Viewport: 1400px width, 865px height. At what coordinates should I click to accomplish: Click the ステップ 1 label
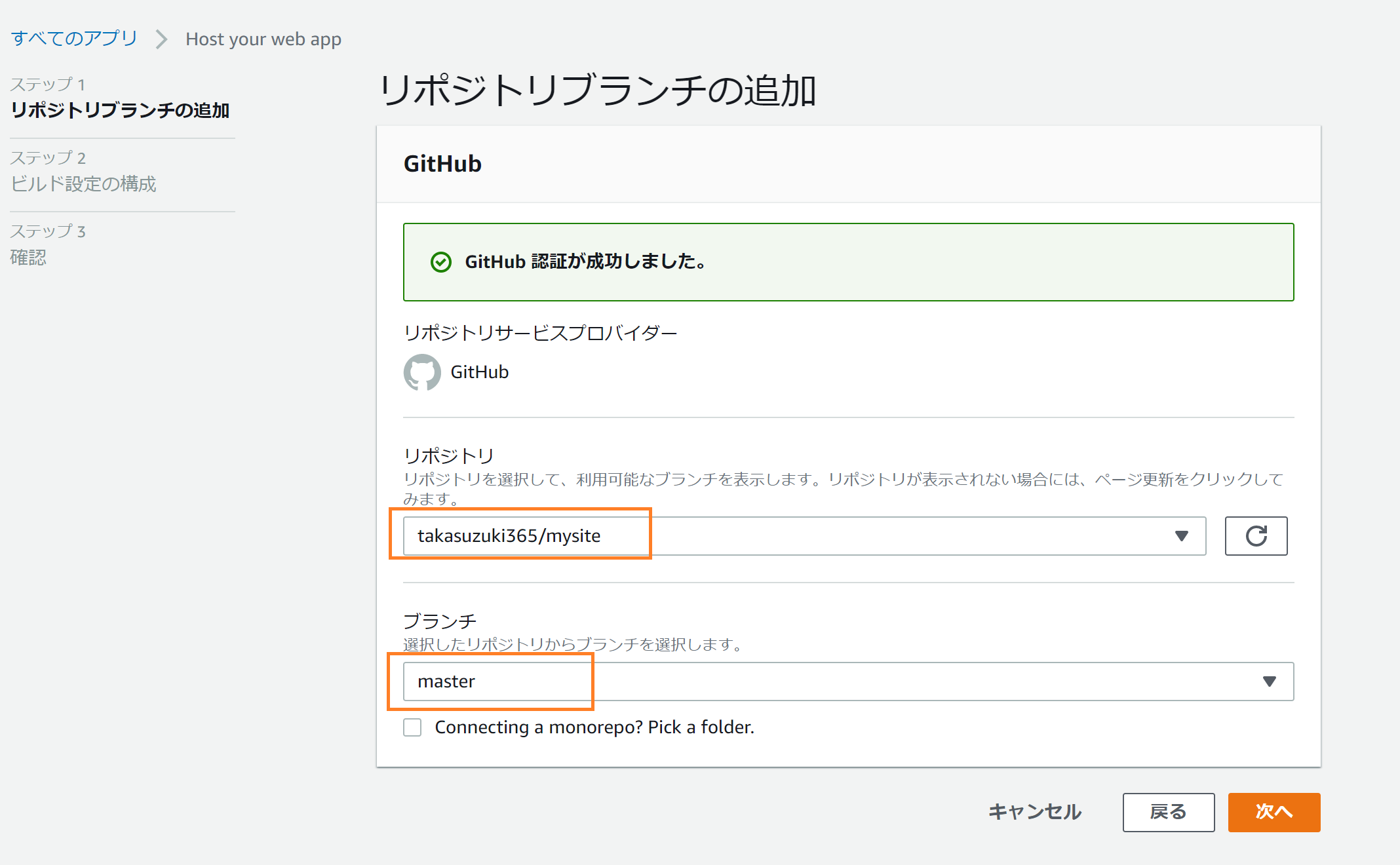47,85
